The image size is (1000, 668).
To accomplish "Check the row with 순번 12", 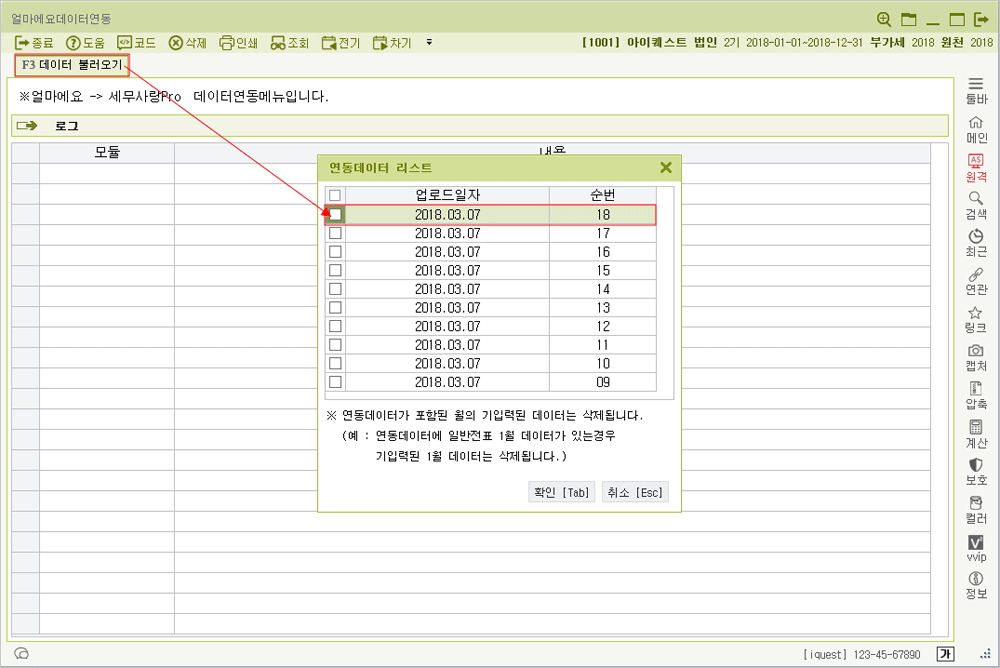I will click(x=335, y=326).
